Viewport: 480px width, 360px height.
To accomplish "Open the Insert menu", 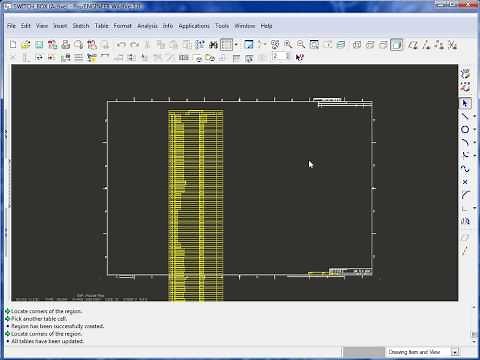I will (x=60, y=26).
